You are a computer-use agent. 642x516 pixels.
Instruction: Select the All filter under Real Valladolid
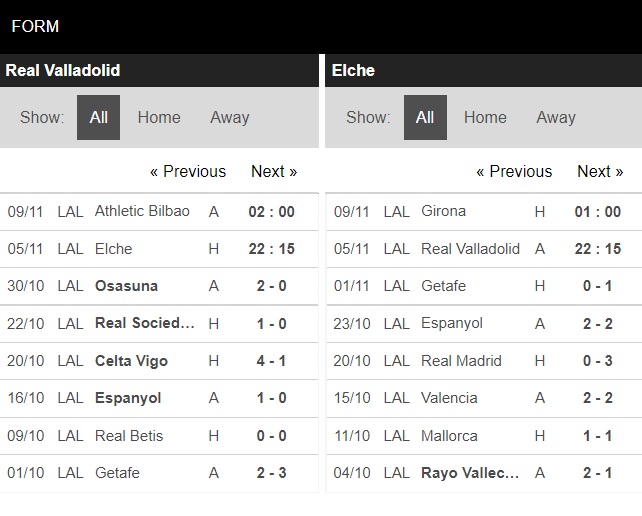[x=98, y=118]
